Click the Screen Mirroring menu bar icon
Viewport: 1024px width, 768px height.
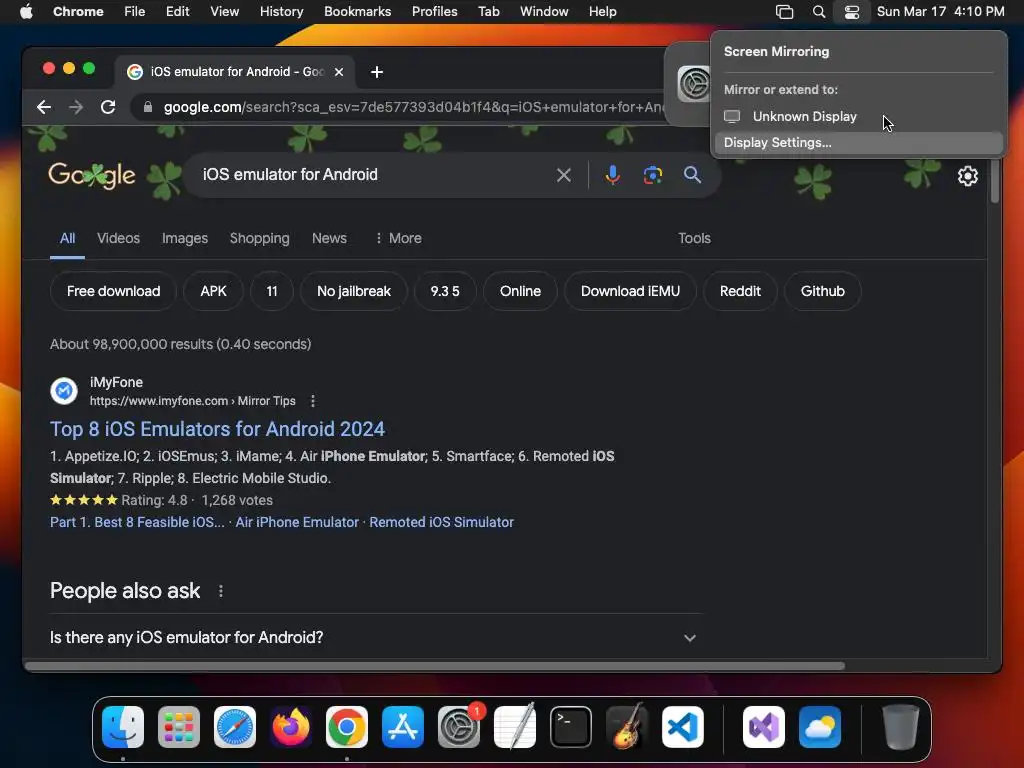tap(784, 12)
